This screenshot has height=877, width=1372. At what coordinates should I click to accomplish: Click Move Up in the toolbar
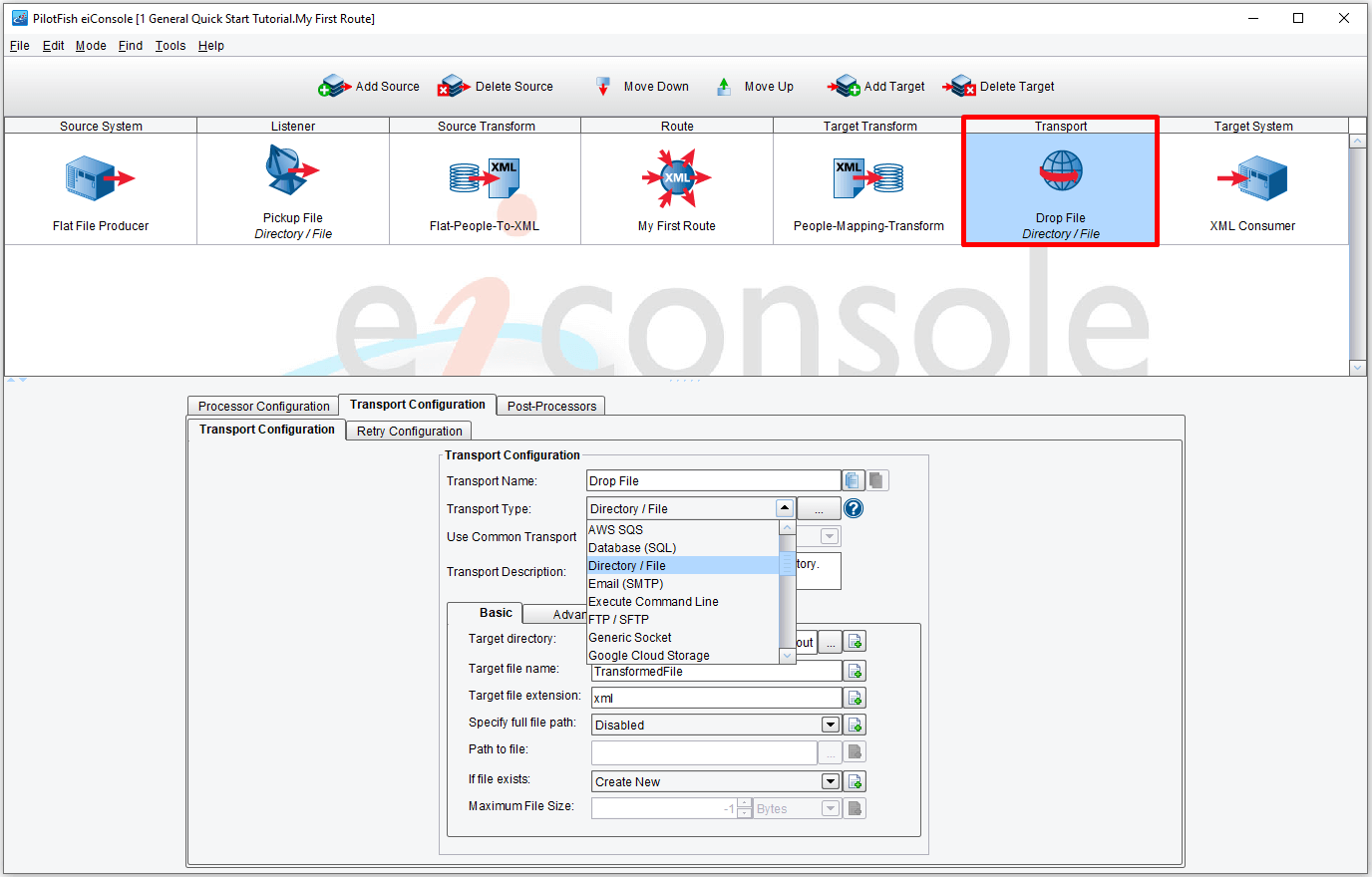[755, 87]
